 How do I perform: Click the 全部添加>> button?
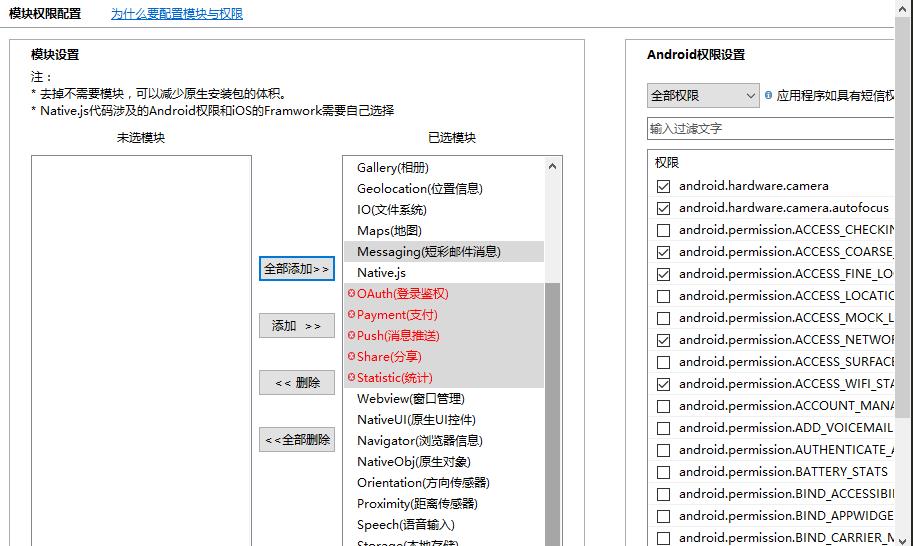297,269
